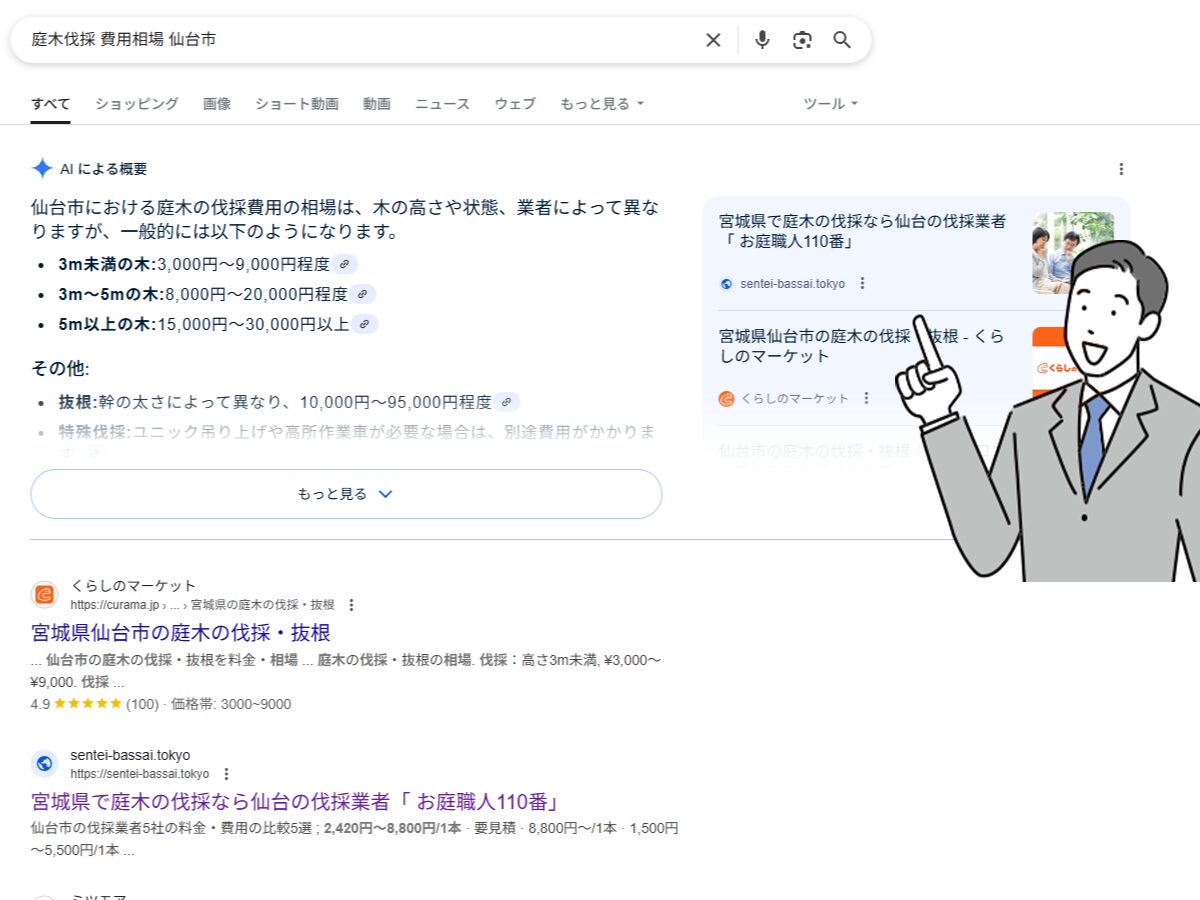This screenshot has width=1200, height=900.
Task: Switch to the 画像 tab
Action: (217, 104)
